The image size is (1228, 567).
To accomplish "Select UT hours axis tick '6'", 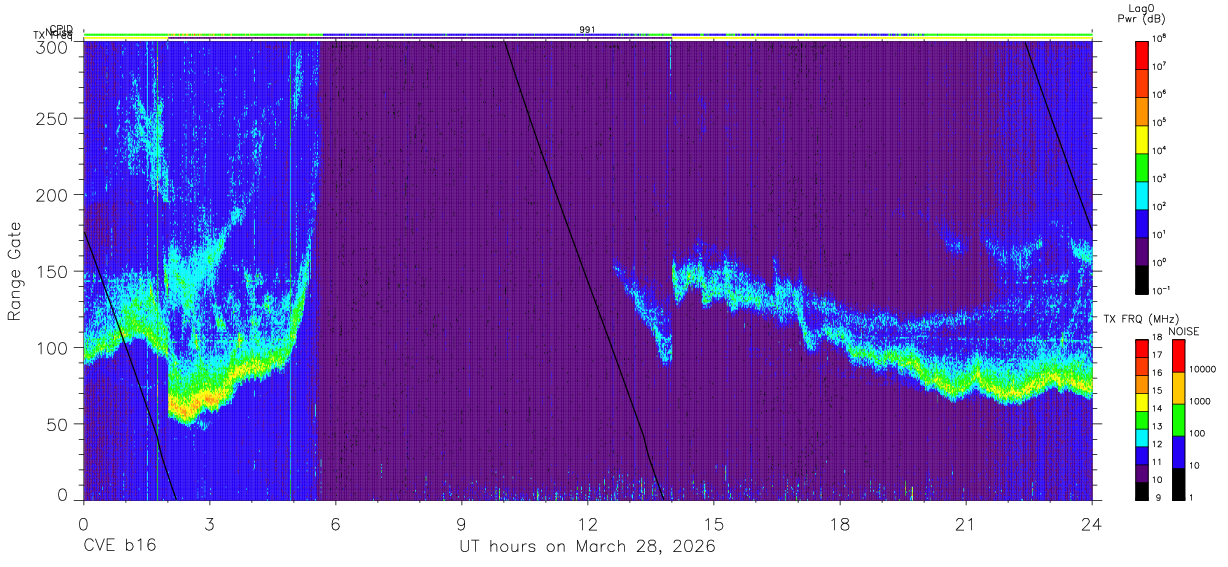I will 336,524.
